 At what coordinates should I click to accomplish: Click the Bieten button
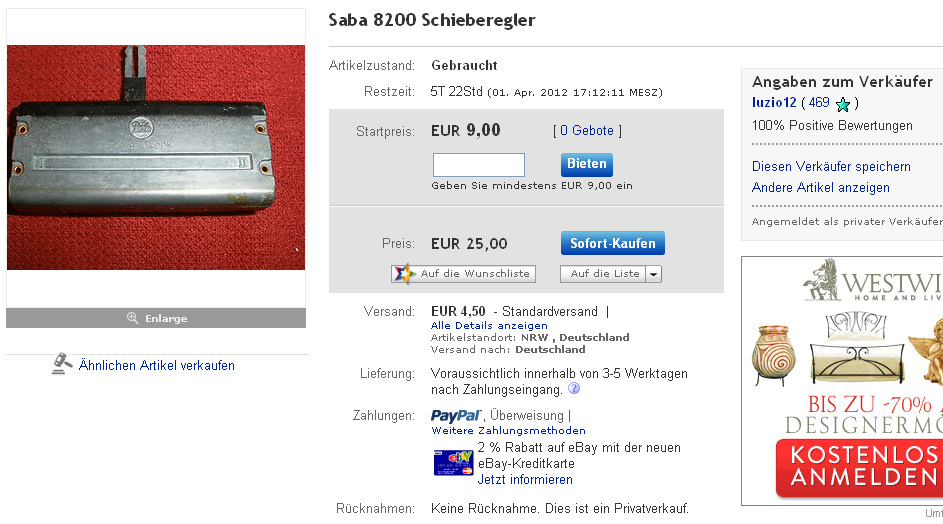pos(586,164)
